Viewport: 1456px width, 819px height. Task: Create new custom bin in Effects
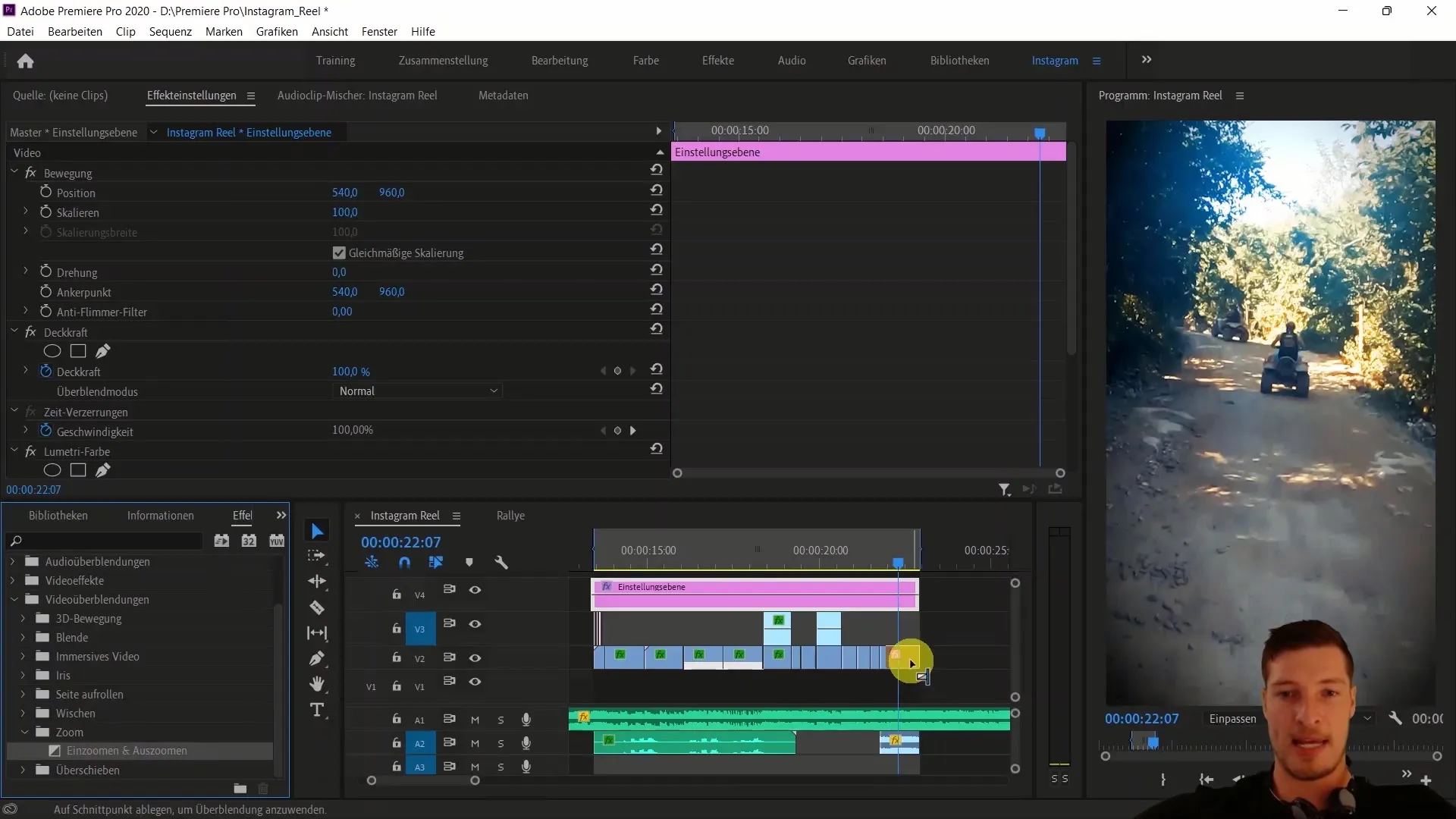240,789
